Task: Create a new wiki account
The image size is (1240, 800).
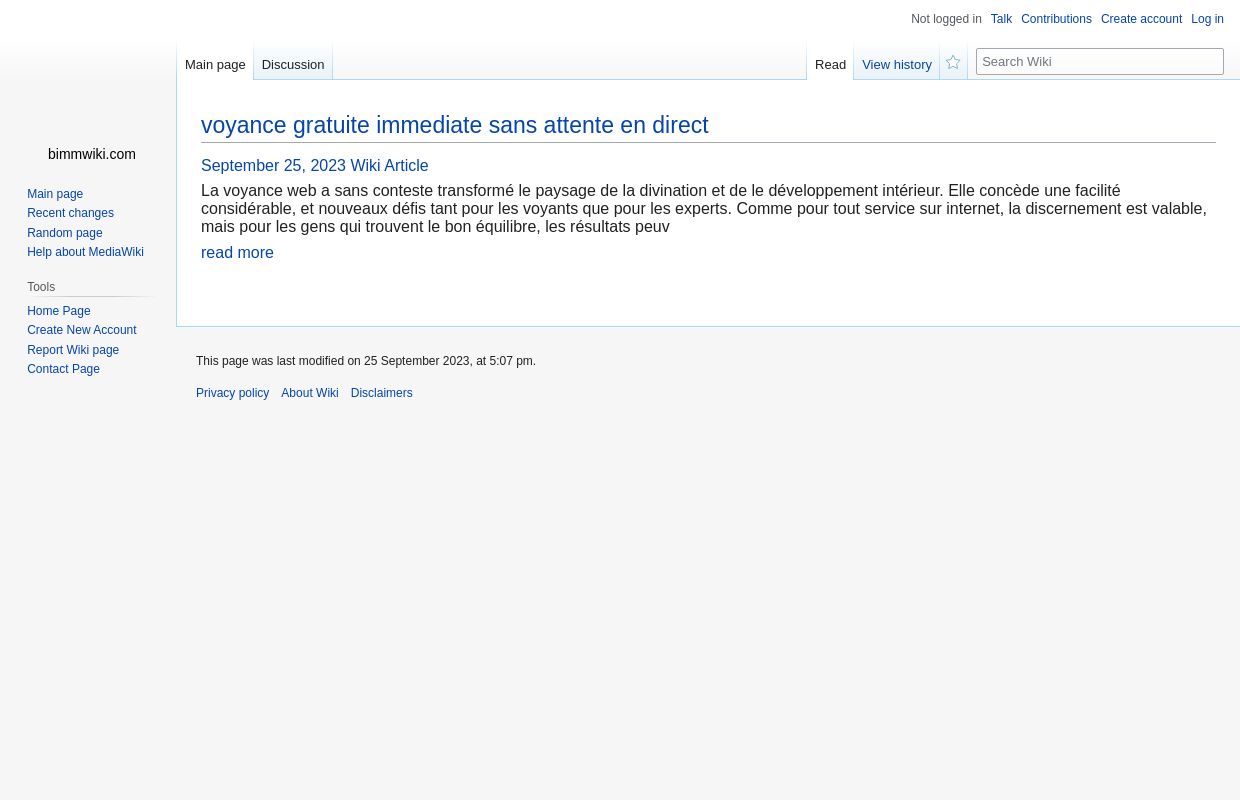Action: pyautogui.click(x=1141, y=19)
